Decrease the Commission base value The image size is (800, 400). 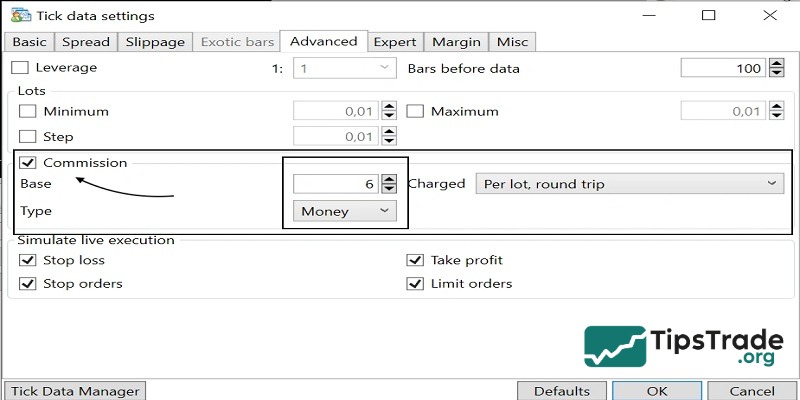(x=390, y=190)
